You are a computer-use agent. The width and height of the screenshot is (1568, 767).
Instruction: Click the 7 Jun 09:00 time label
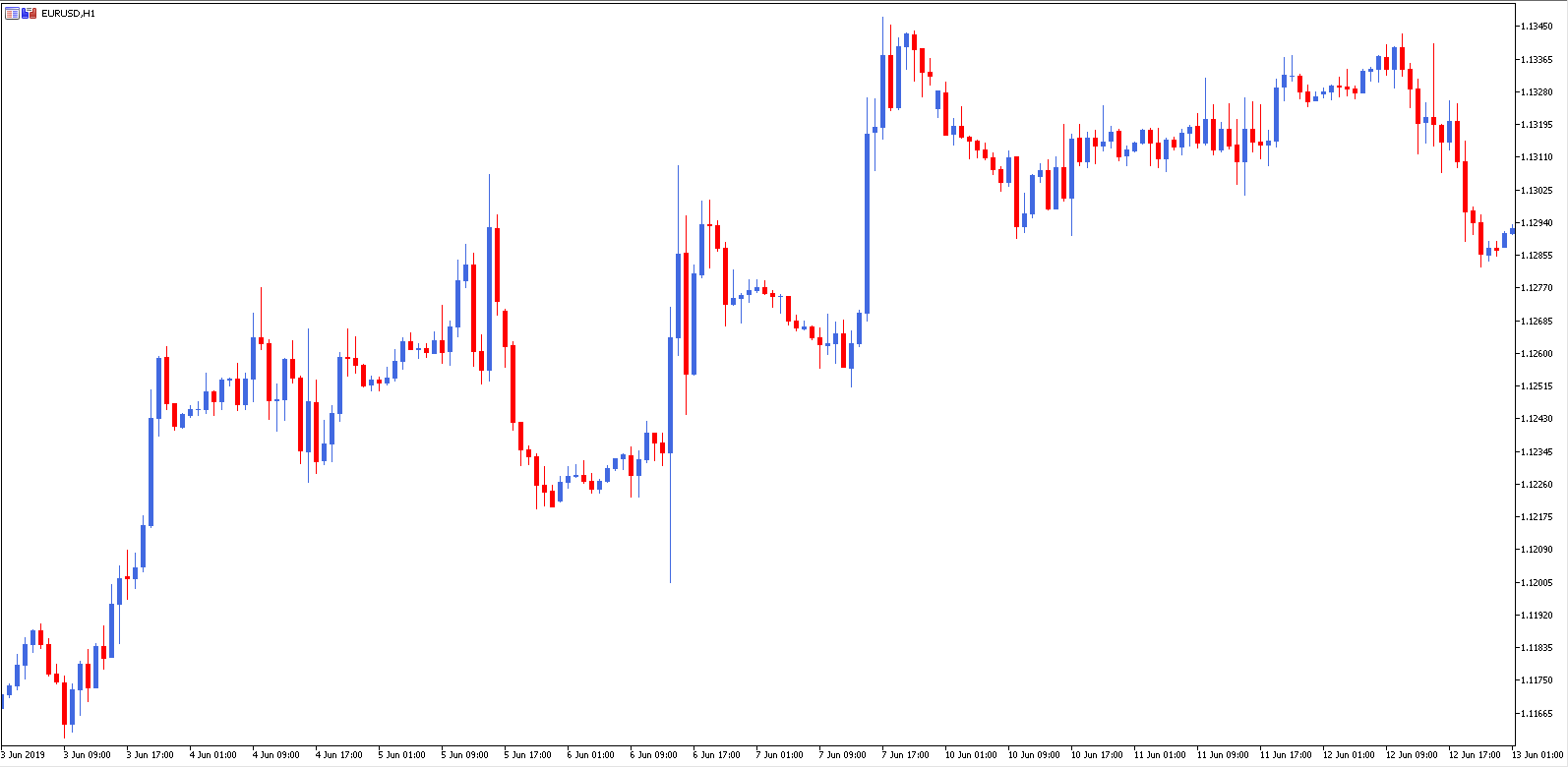click(842, 755)
